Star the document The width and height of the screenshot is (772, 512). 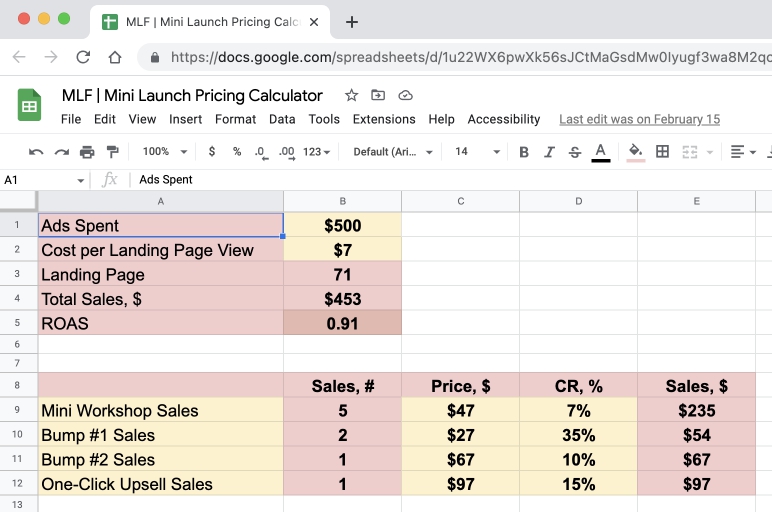point(351,95)
